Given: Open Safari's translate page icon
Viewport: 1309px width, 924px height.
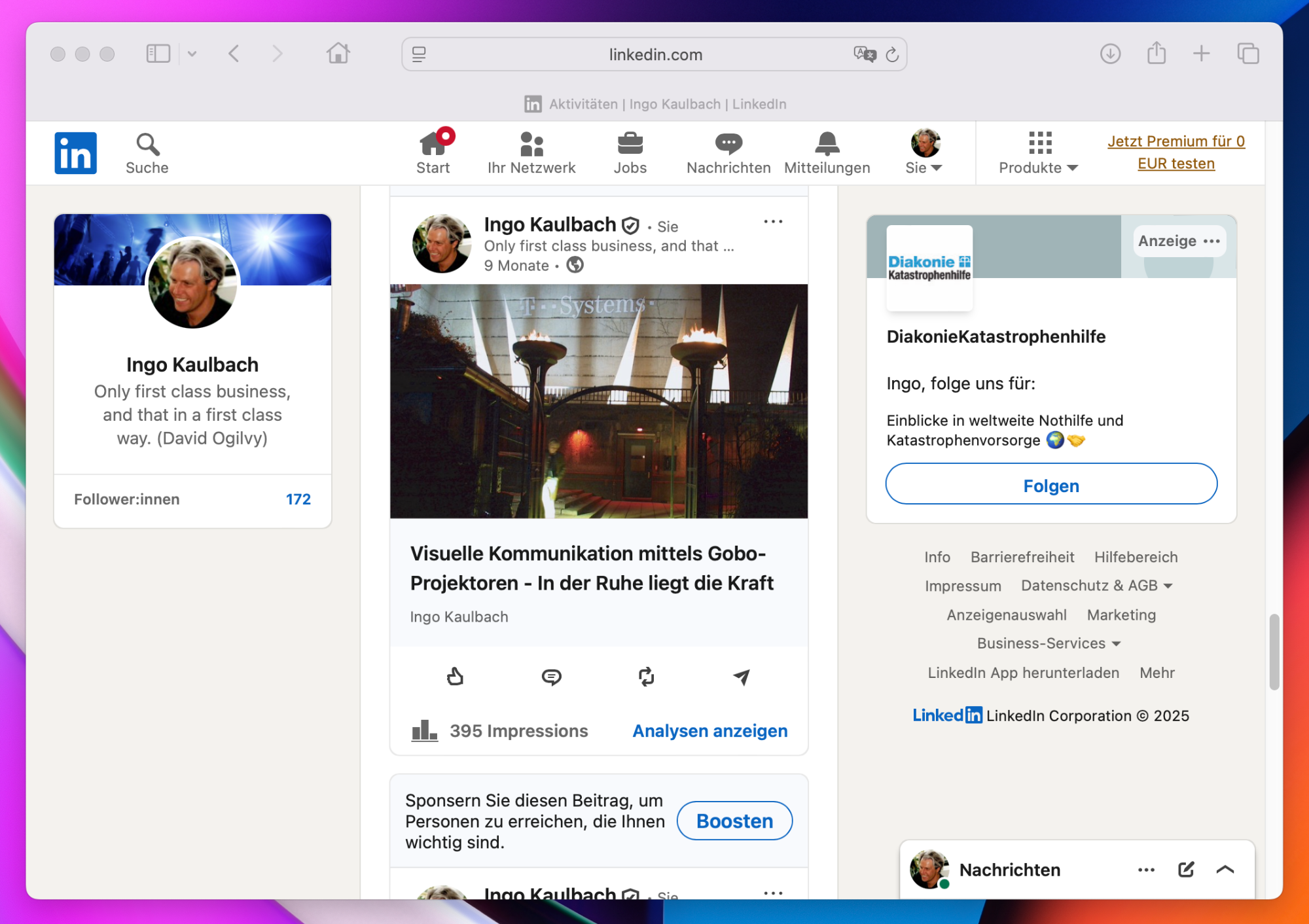Looking at the screenshot, I should (864, 54).
